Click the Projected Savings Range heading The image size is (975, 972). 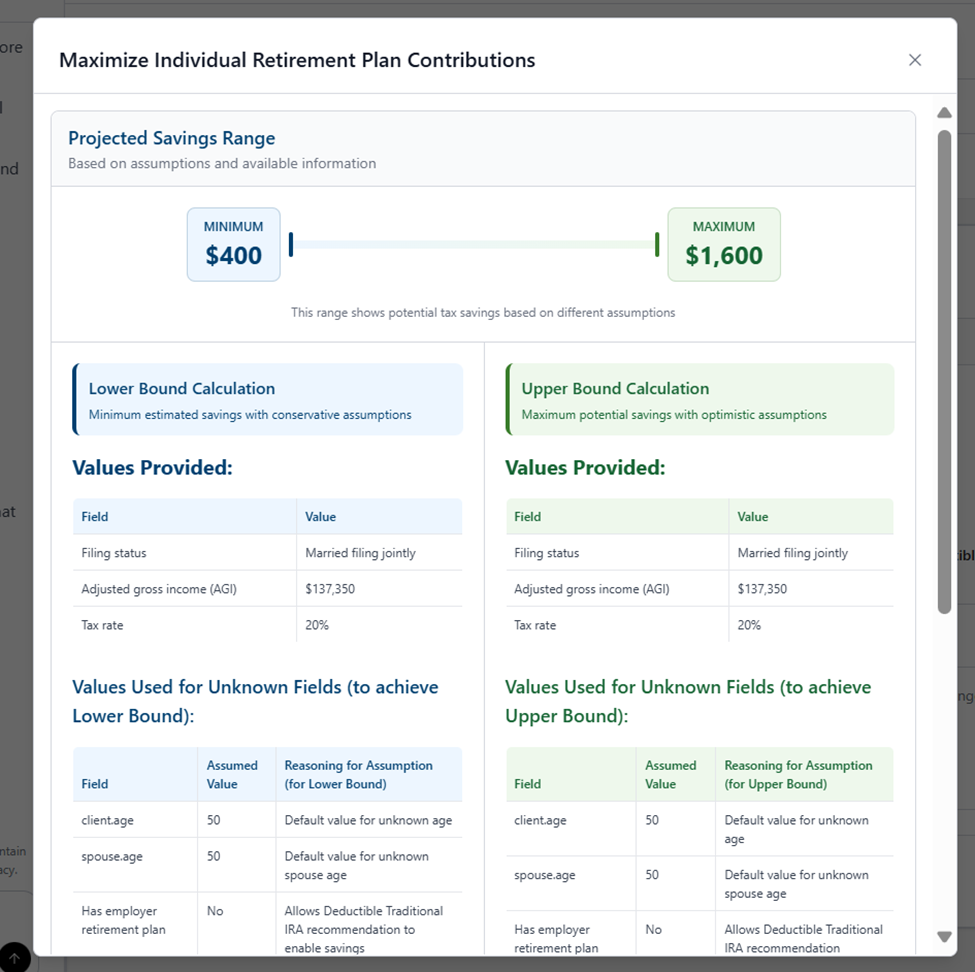(x=171, y=139)
